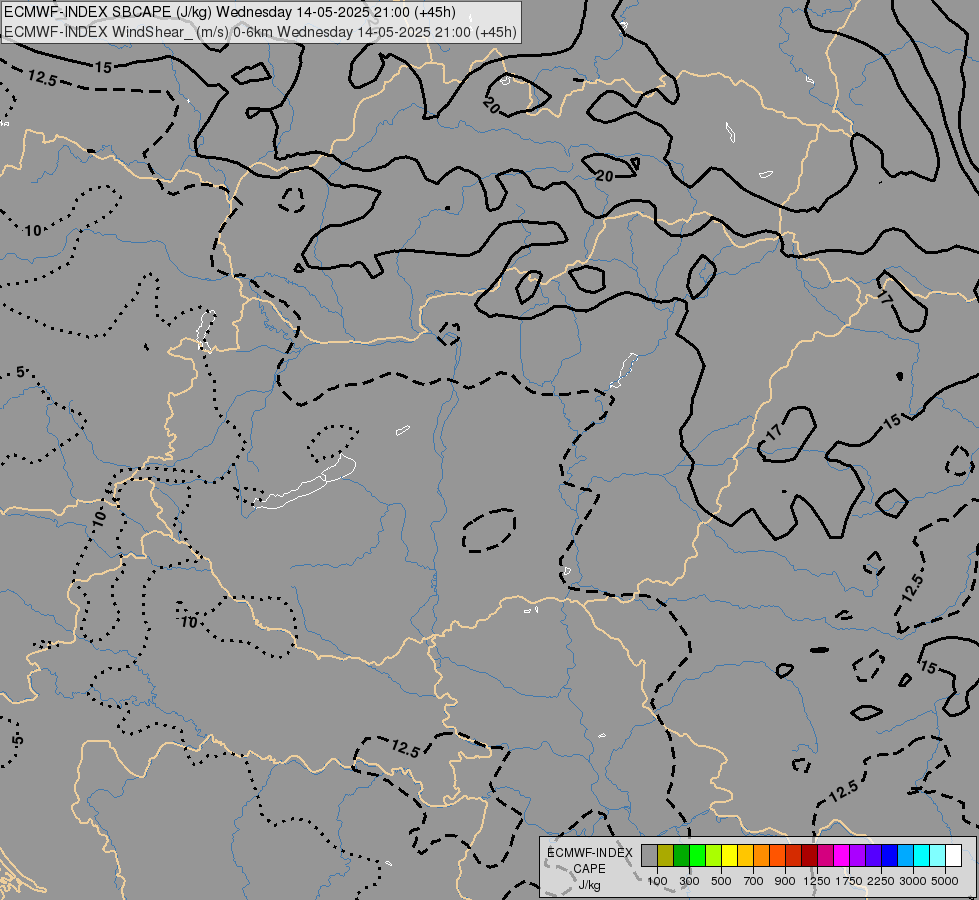Image resolution: width=979 pixels, height=900 pixels.
Task: Click the '700' legend tick label
Action: [754, 881]
